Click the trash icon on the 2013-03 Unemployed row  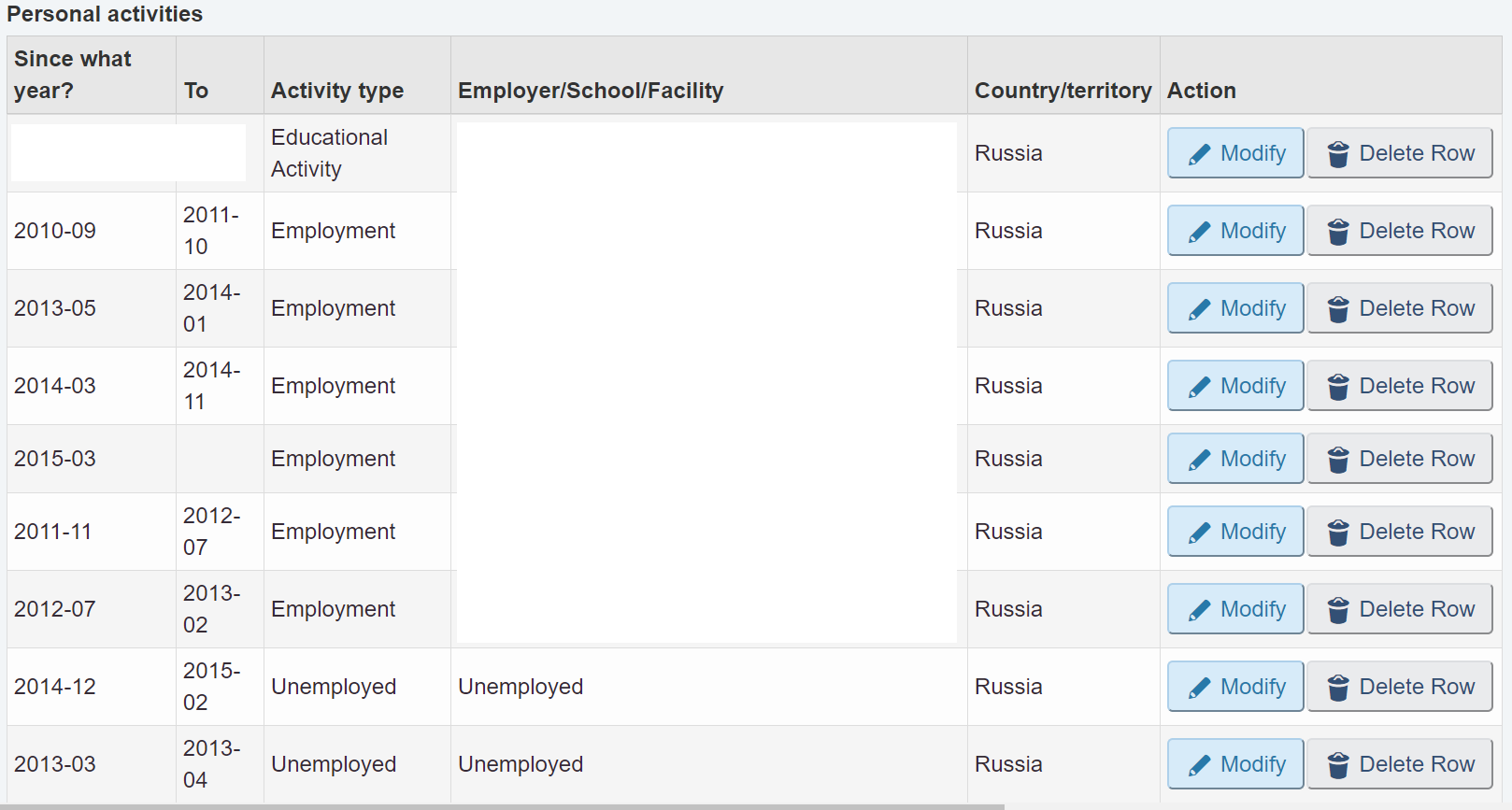1338,765
